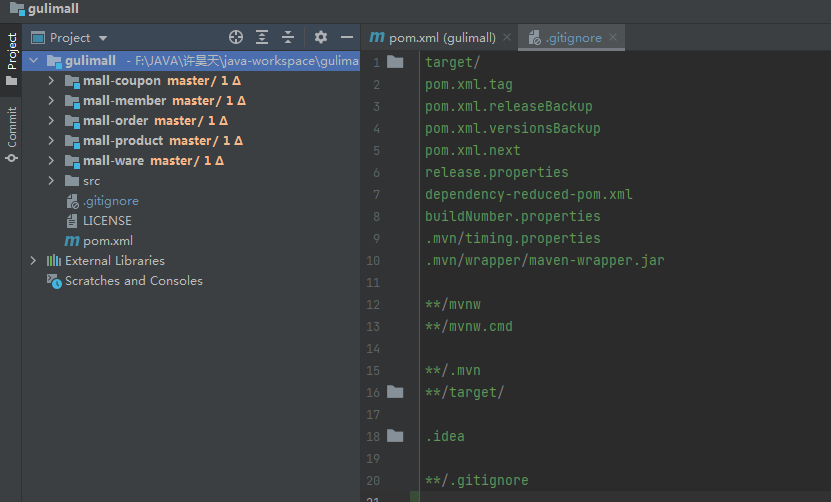Click line number 11 in the gutter
The height and width of the screenshot is (502, 831).
tap(373, 283)
